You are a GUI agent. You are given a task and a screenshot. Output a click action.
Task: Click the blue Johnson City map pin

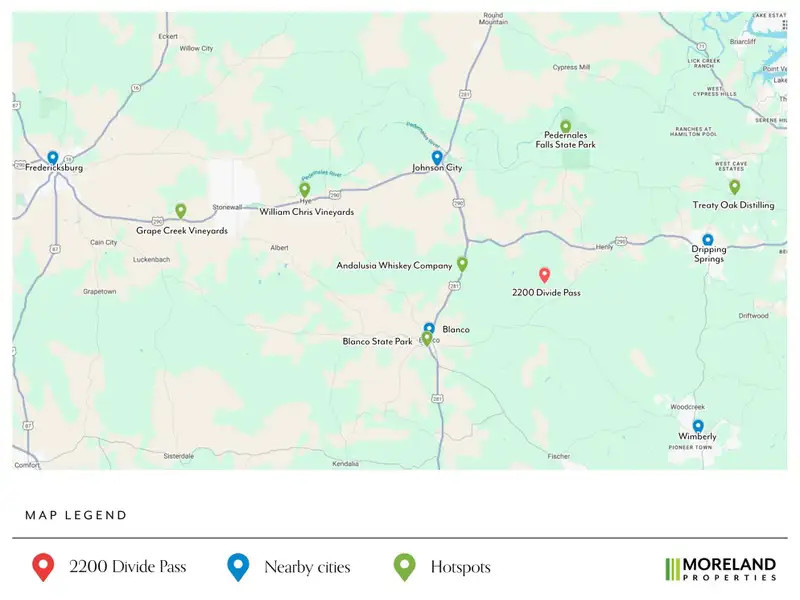tap(437, 158)
